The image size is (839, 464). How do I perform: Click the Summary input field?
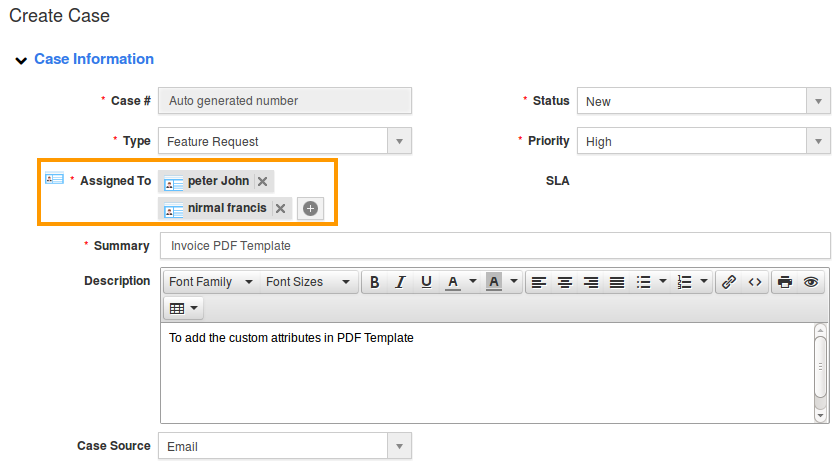496,246
